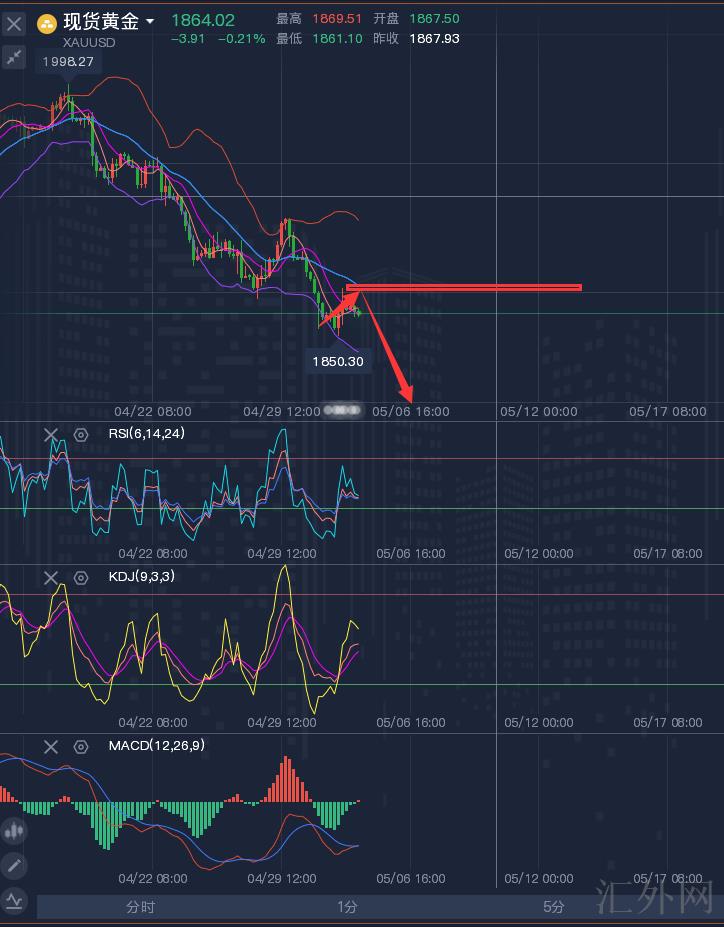Viewport: 724px width, 927px height.
Task: Click the gold bars symbol icon
Action: click(x=46, y=23)
